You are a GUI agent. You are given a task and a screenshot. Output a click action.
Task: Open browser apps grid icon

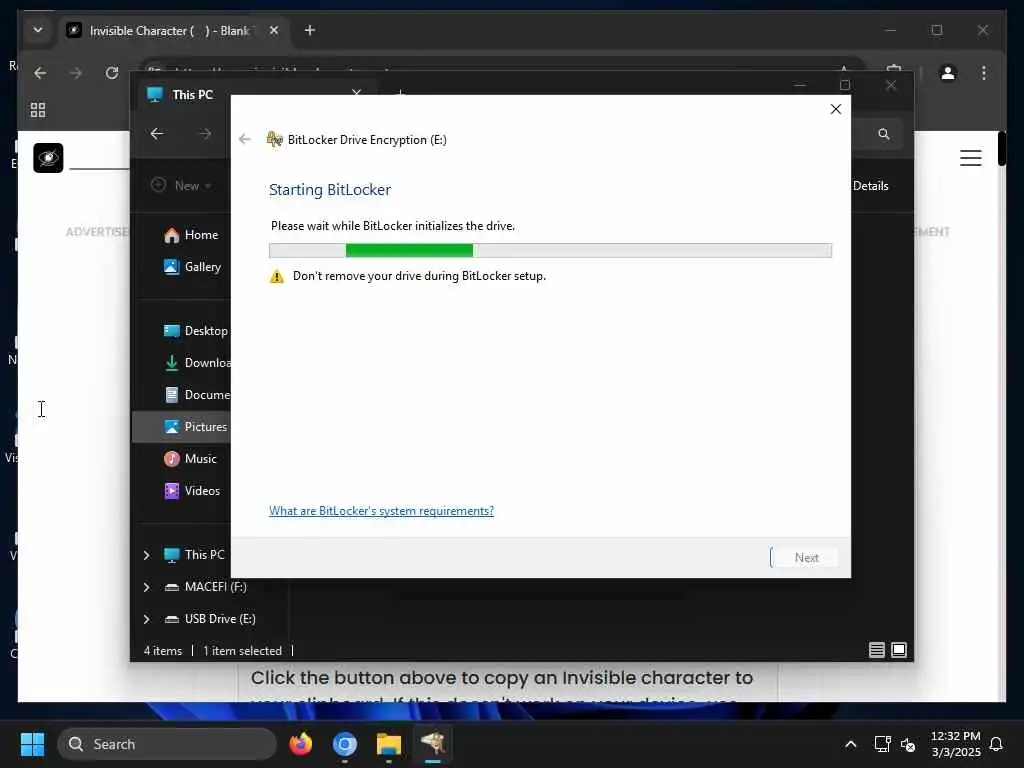click(x=38, y=110)
